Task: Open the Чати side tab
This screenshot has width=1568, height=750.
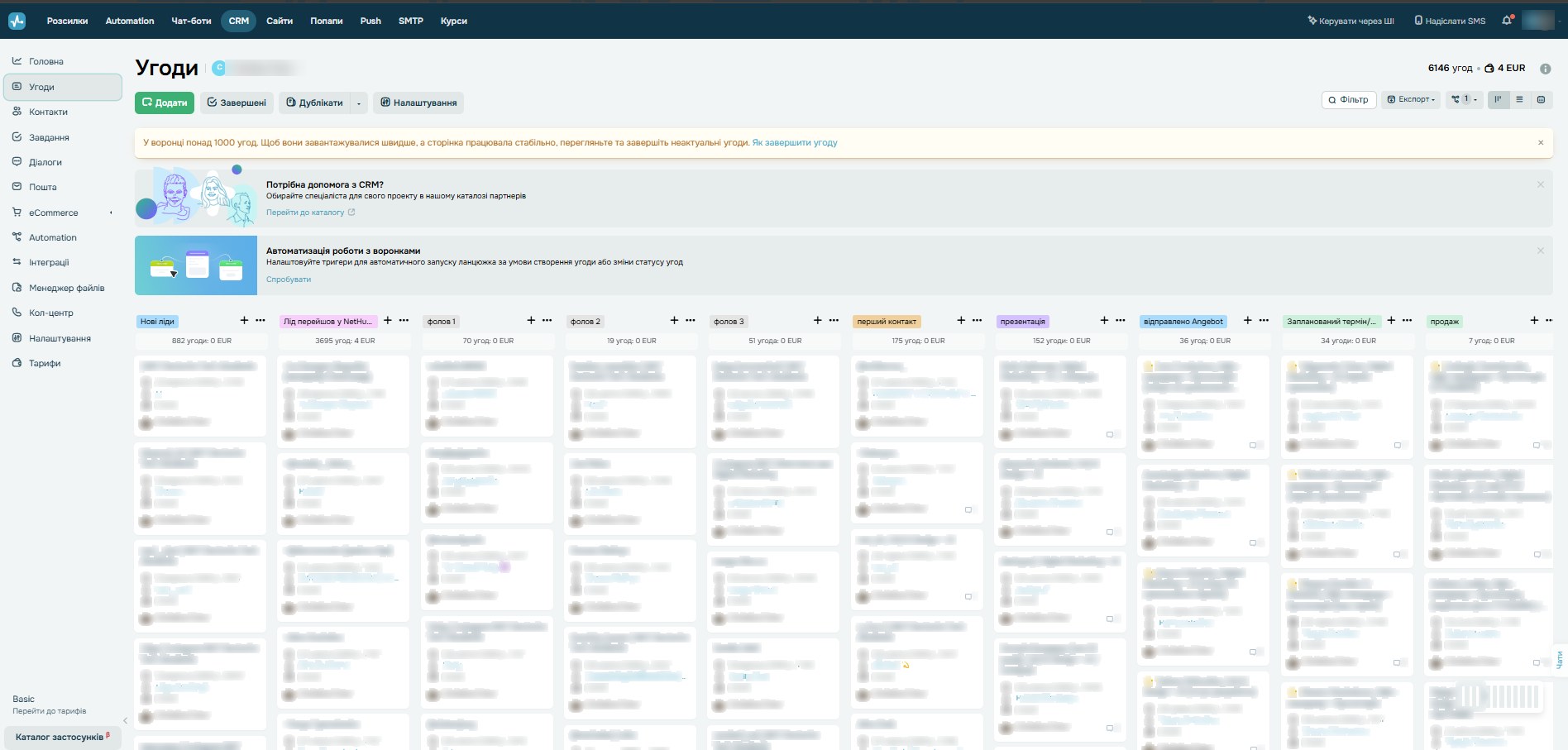Action: (x=1560, y=660)
